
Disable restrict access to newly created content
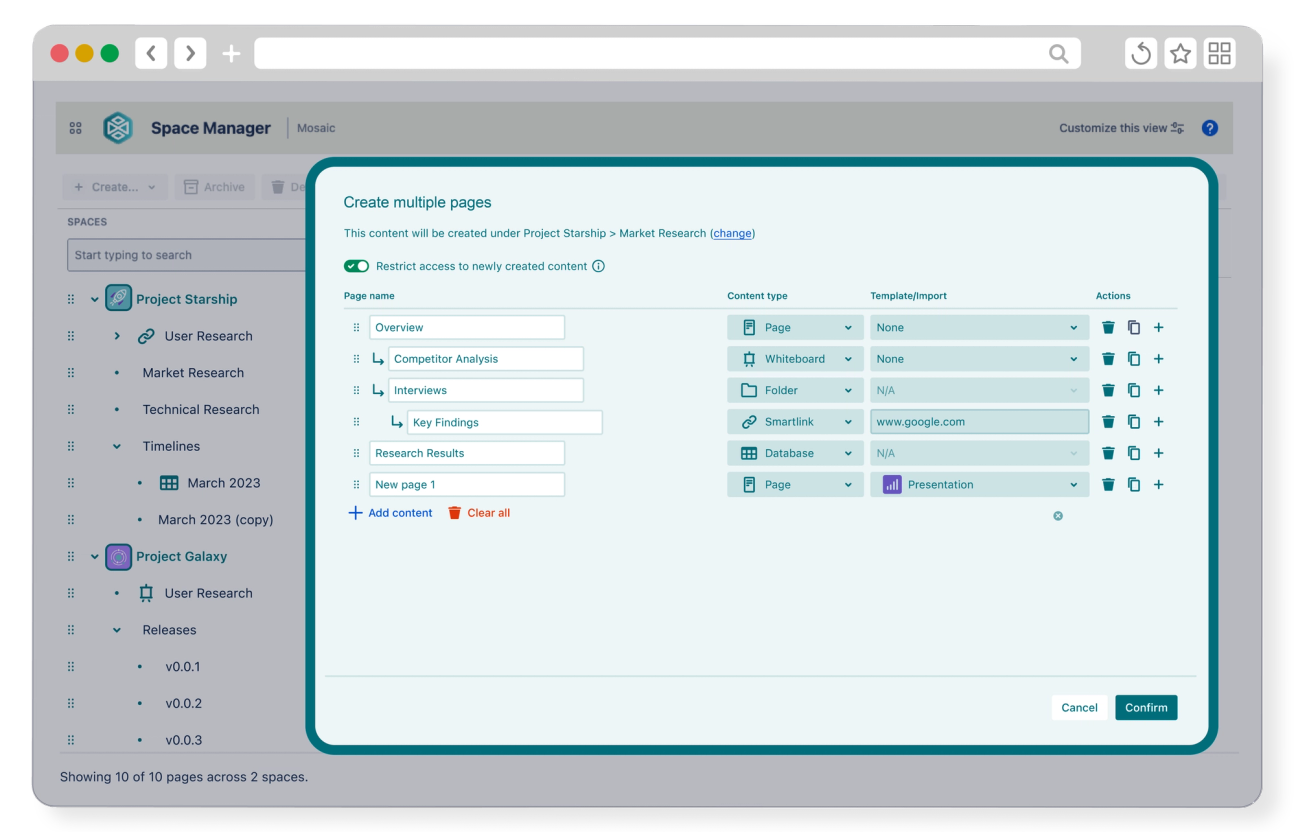click(356, 266)
